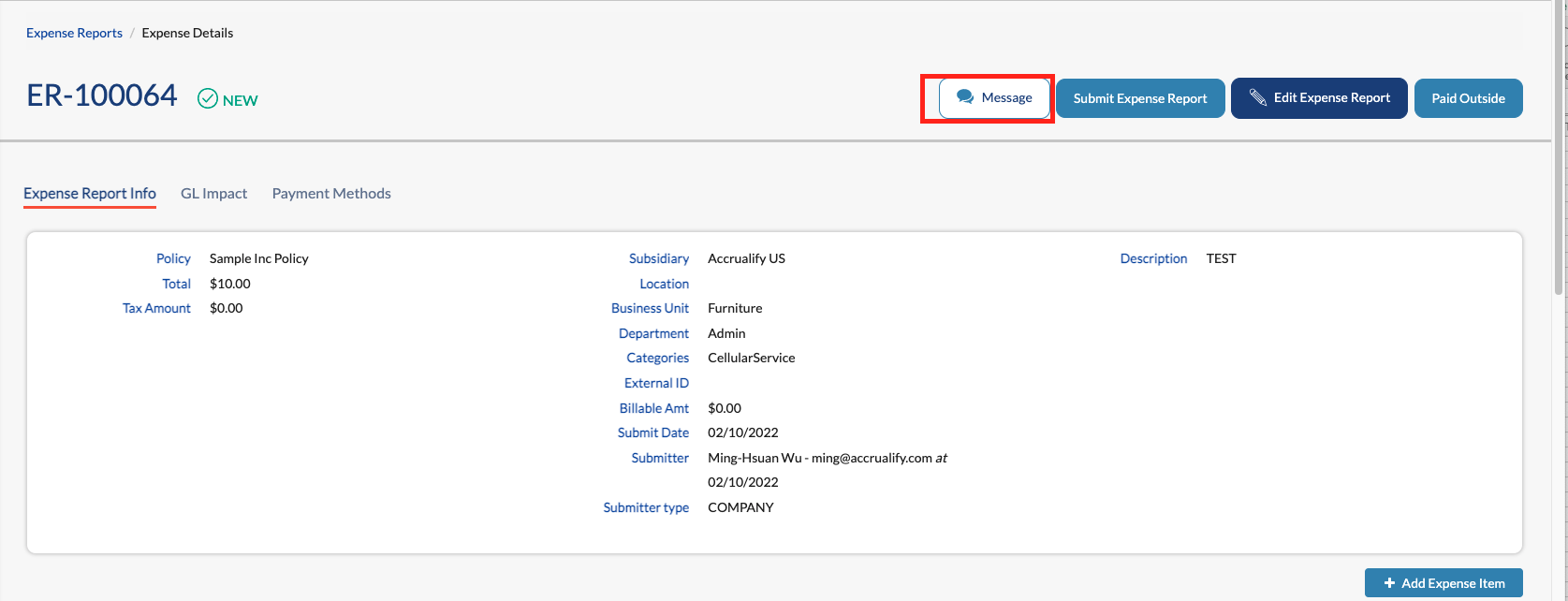Click the Subsidiary field label
This screenshot has width=1568, height=601.
tap(659, 258)
